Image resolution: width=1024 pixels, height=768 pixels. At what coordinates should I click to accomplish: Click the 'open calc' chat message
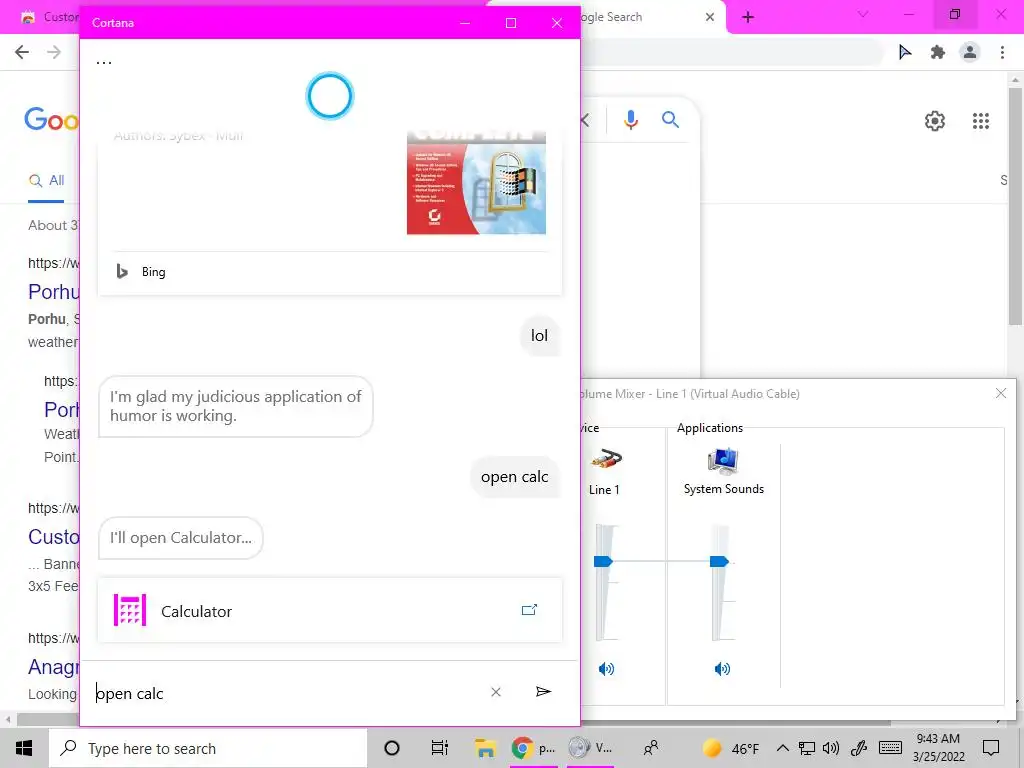(x=515, y=477)
